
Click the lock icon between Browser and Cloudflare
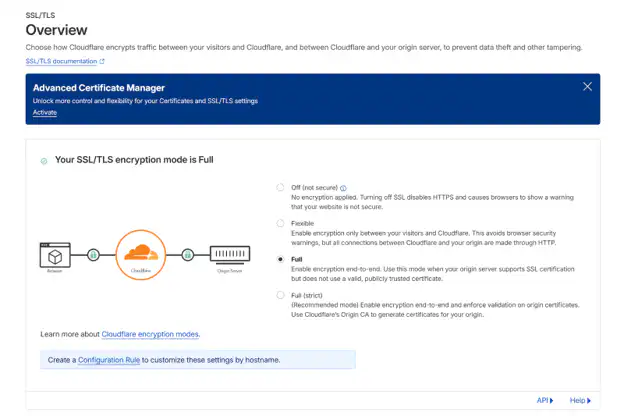(94, 256)
